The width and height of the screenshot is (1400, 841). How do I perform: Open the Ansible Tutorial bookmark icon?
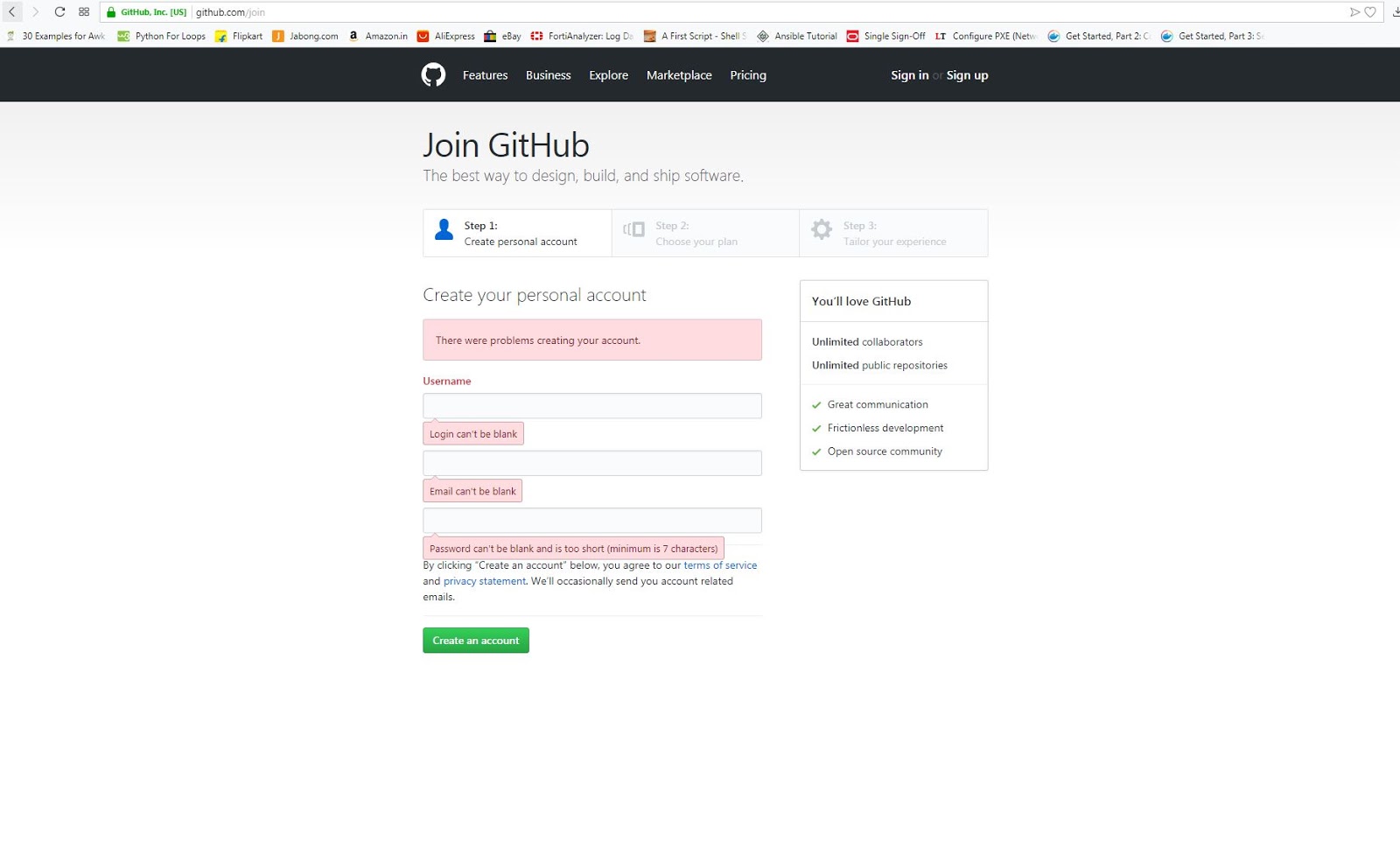(764, 36)
